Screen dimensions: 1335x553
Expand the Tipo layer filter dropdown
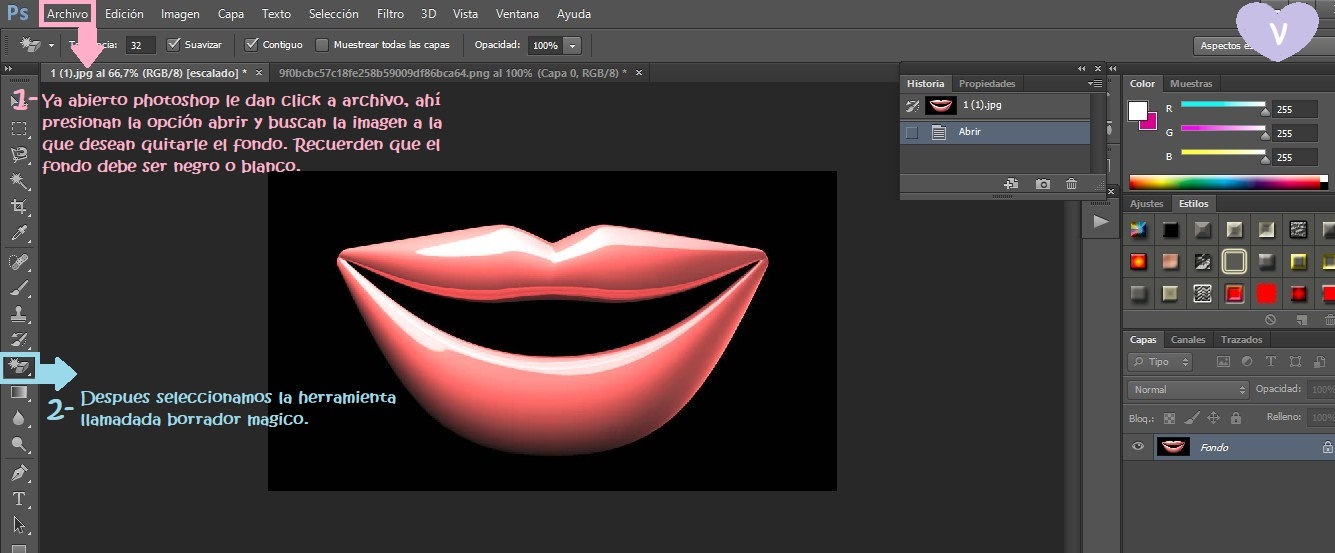click(x=1160, y=362)
